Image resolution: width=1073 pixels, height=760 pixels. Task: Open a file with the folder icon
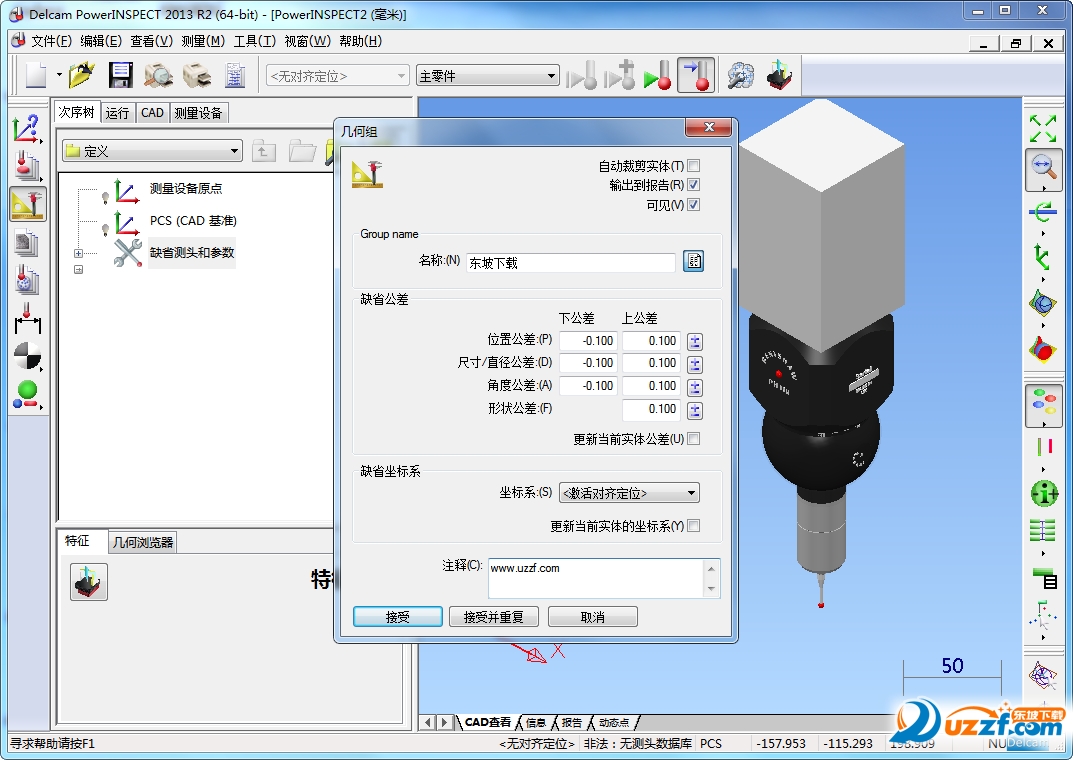click(81, 75)
